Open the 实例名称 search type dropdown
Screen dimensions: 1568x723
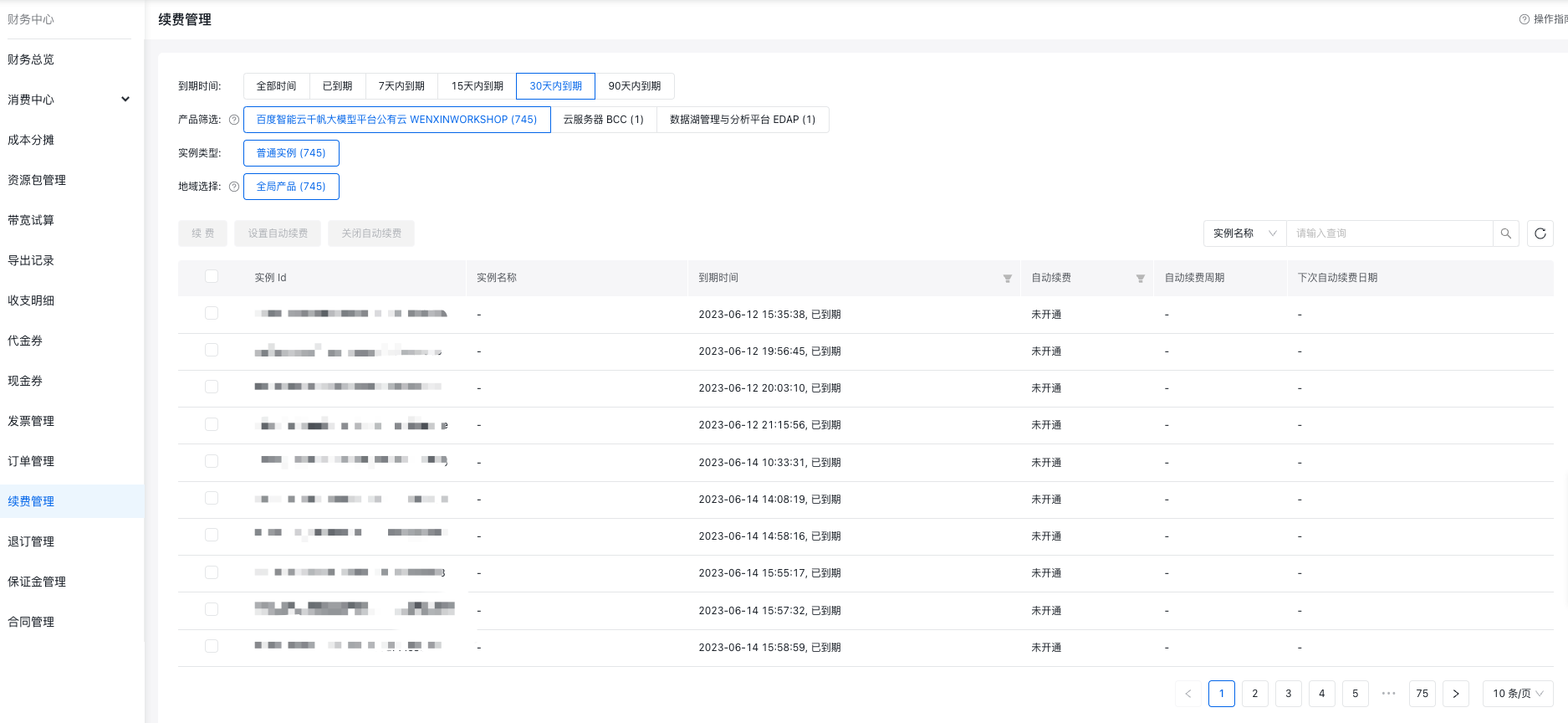point(1244,233)
